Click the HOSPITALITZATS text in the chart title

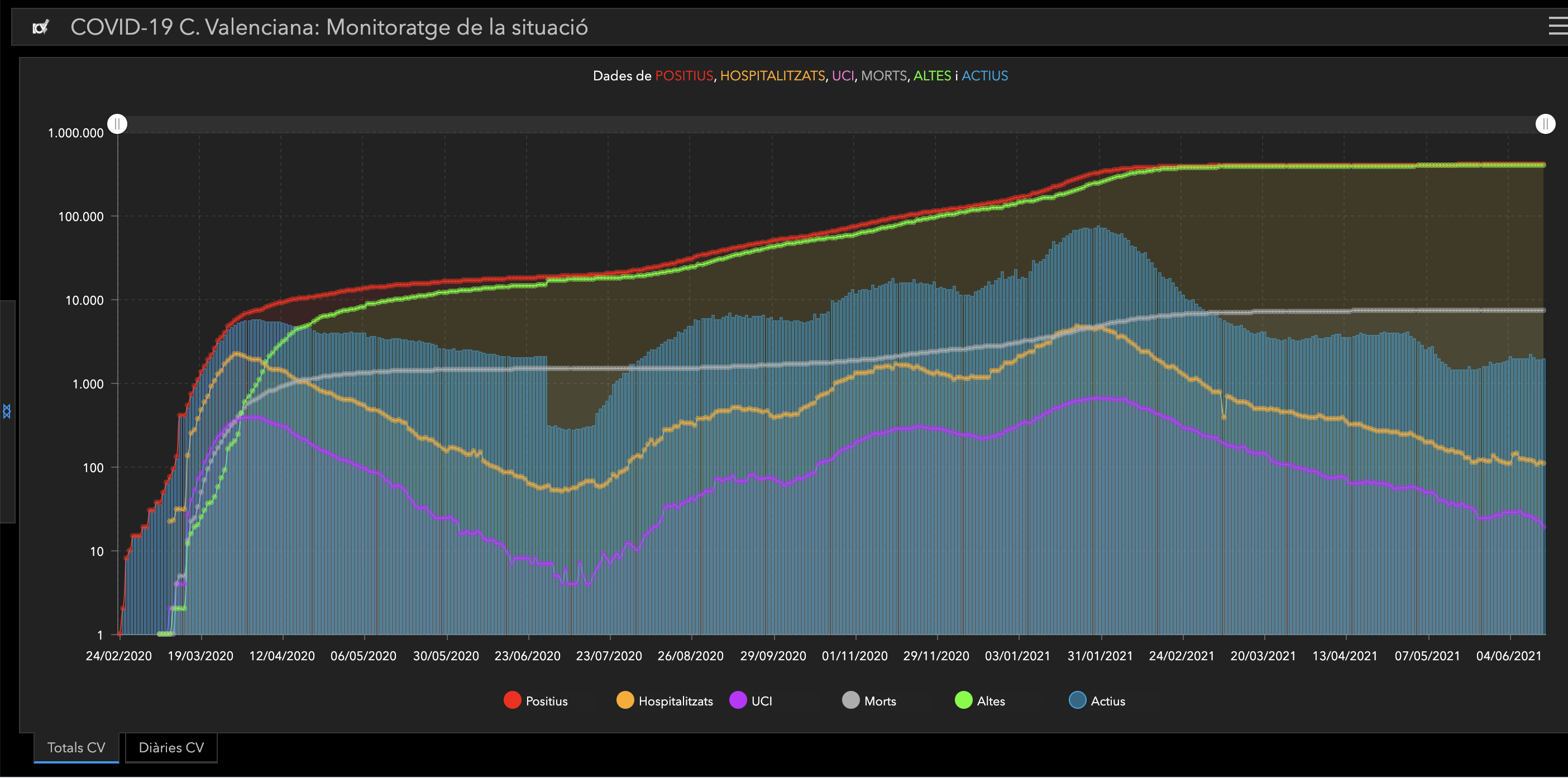coord(772,76)
